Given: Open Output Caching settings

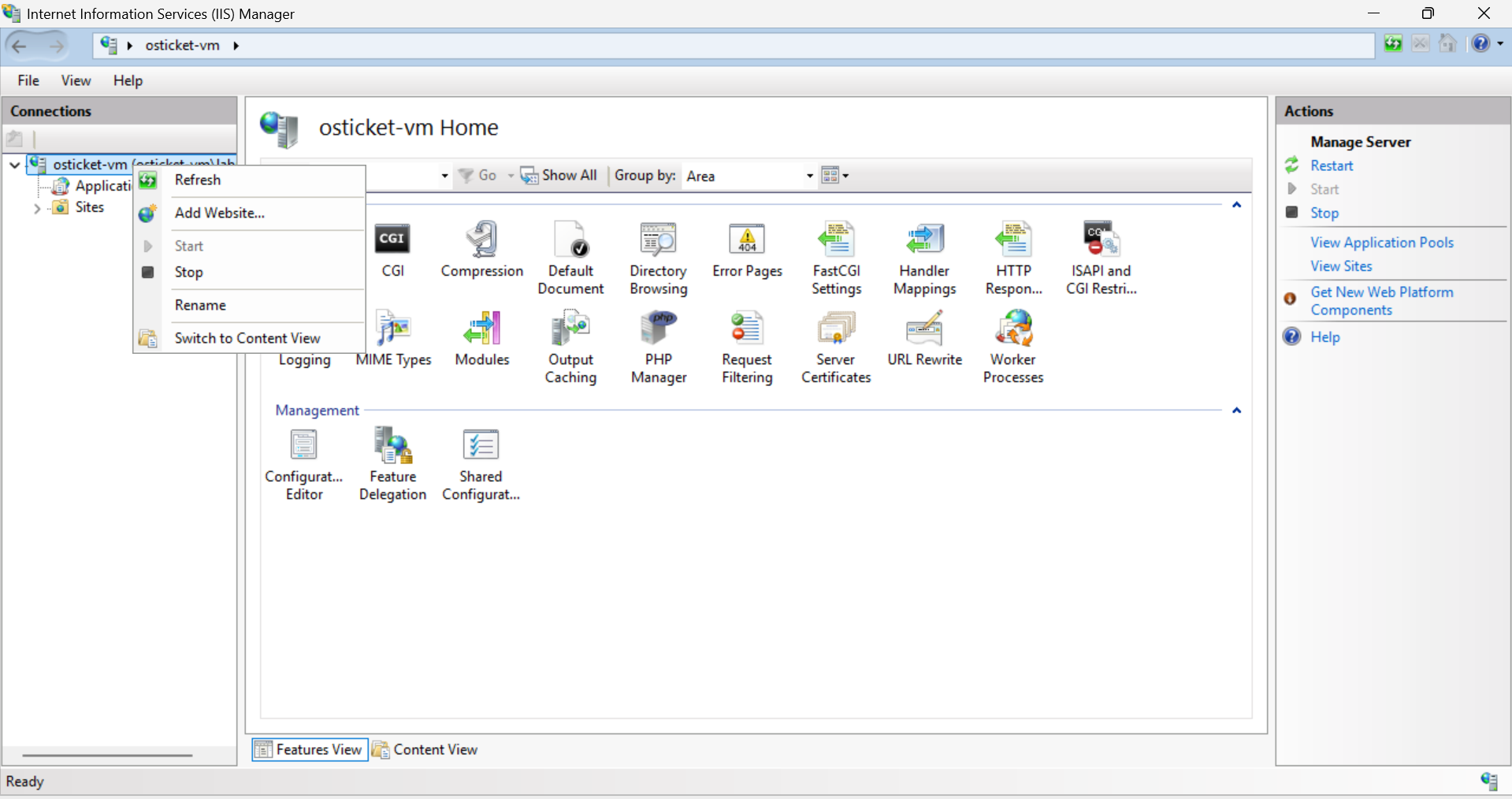Looking at the screenshot, I should (x=570, y=347).
